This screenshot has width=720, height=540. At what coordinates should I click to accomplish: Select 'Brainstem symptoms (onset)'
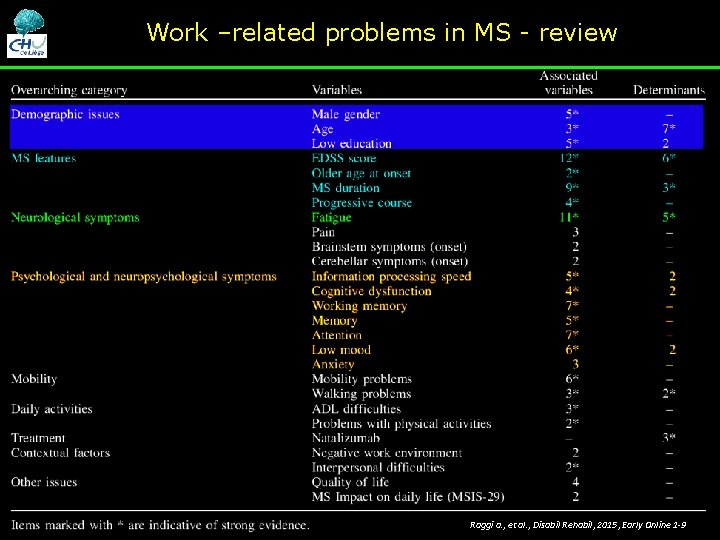tap(389, 247)
